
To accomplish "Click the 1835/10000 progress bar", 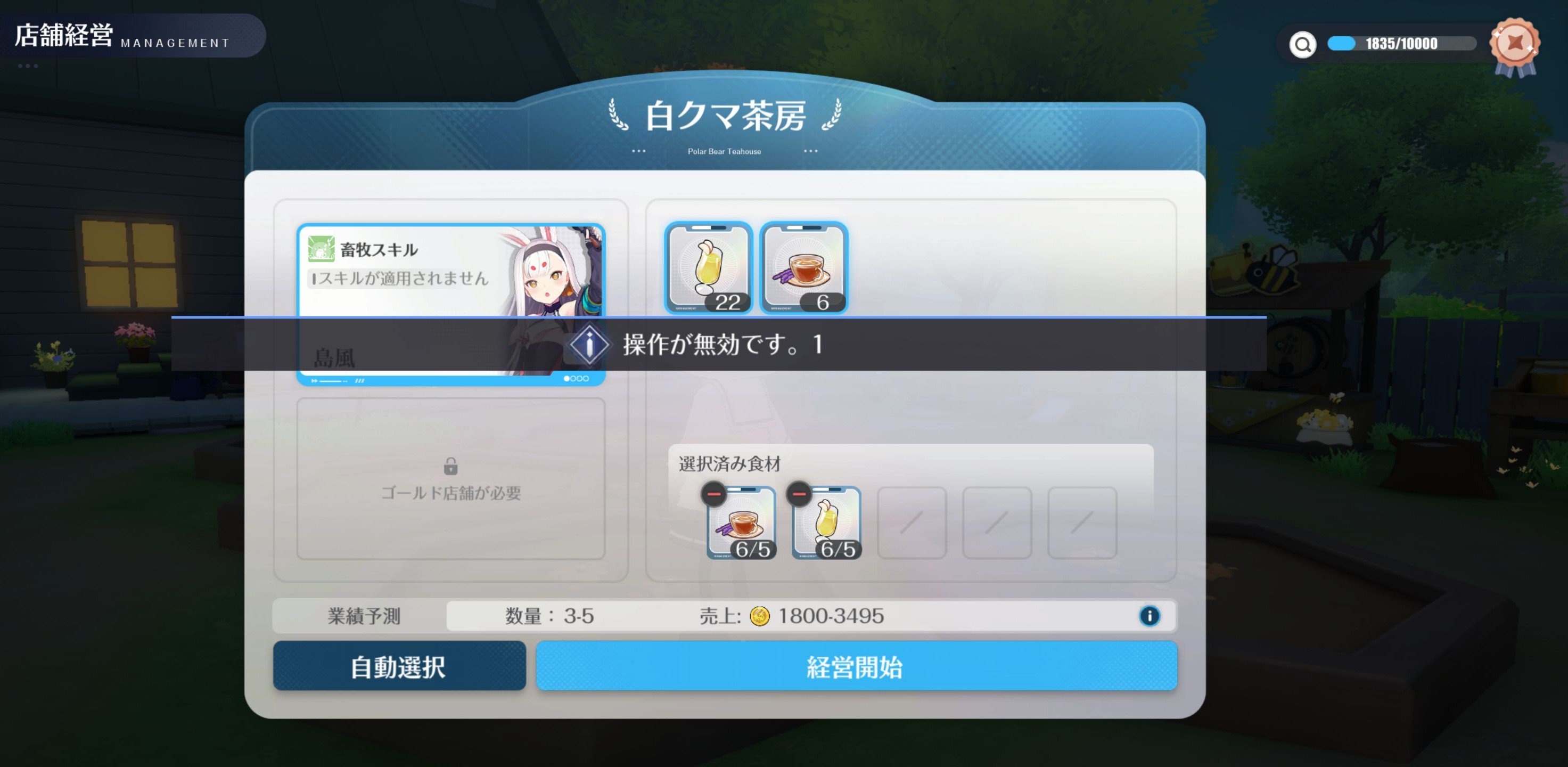I will 1401,44.
